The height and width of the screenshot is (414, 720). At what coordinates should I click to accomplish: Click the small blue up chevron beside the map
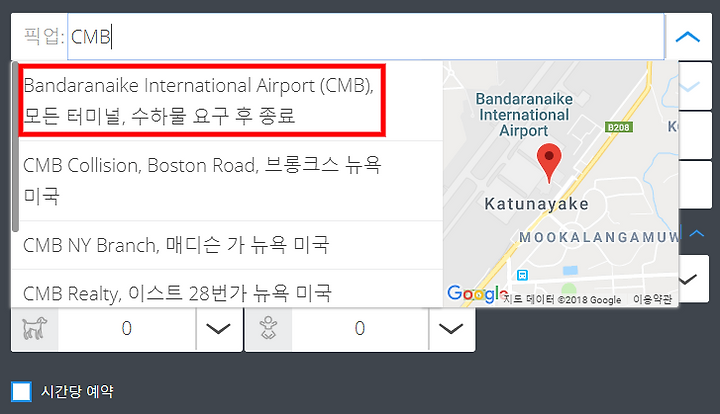point(696,233)
